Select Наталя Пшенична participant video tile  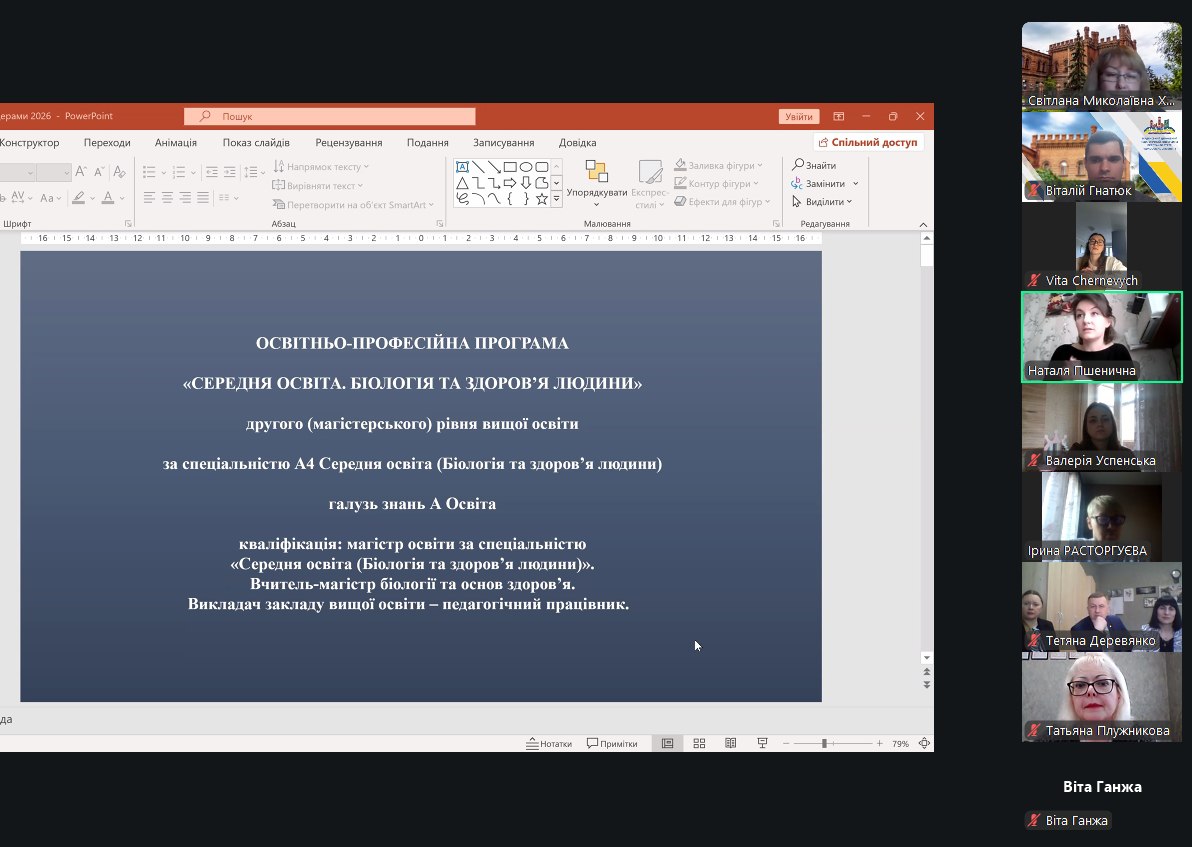(1101, 337)
